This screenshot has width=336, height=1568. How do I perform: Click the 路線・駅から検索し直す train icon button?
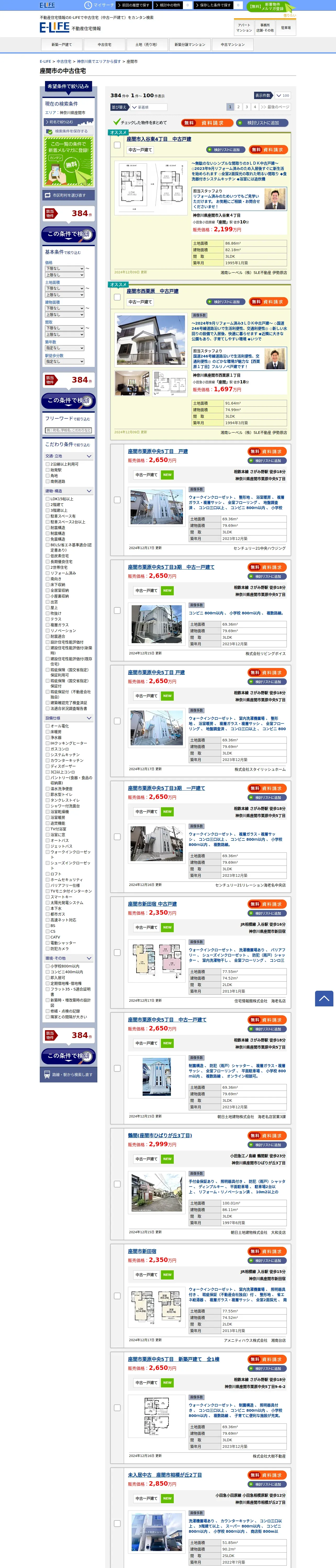68,1074
